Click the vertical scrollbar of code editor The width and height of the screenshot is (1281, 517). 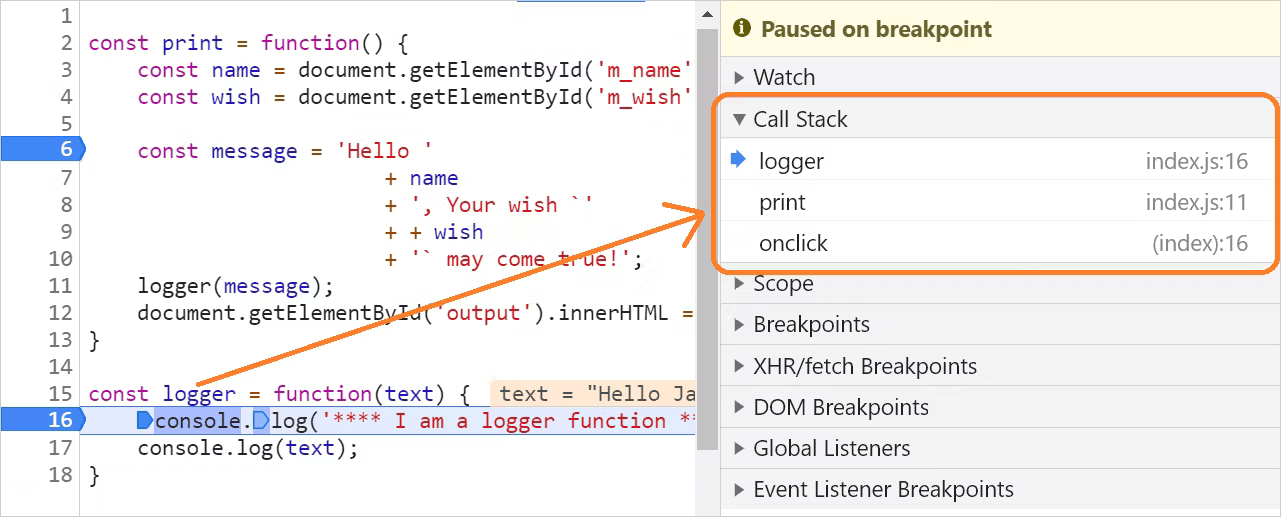pyautogui.click(x=707, y=239)
